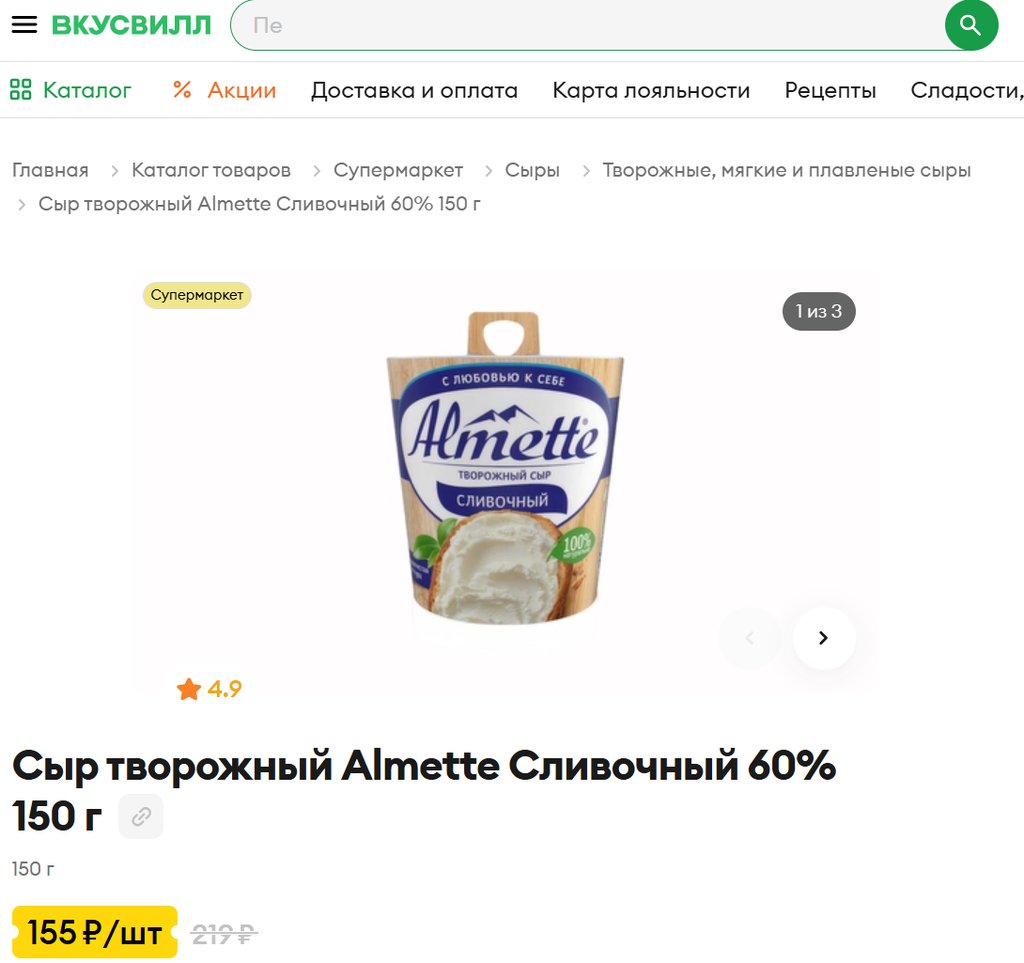The width and height of the screenshot is (1024, 963).
Task: Open Каталог grid icon
Action: point(20,89)
